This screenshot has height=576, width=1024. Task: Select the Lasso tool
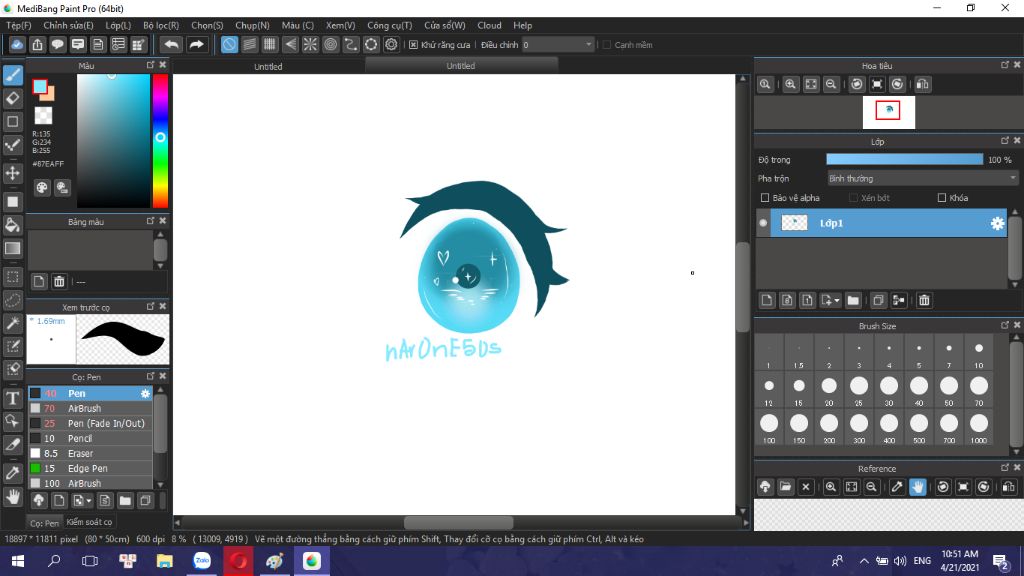(x=12, y=300)
